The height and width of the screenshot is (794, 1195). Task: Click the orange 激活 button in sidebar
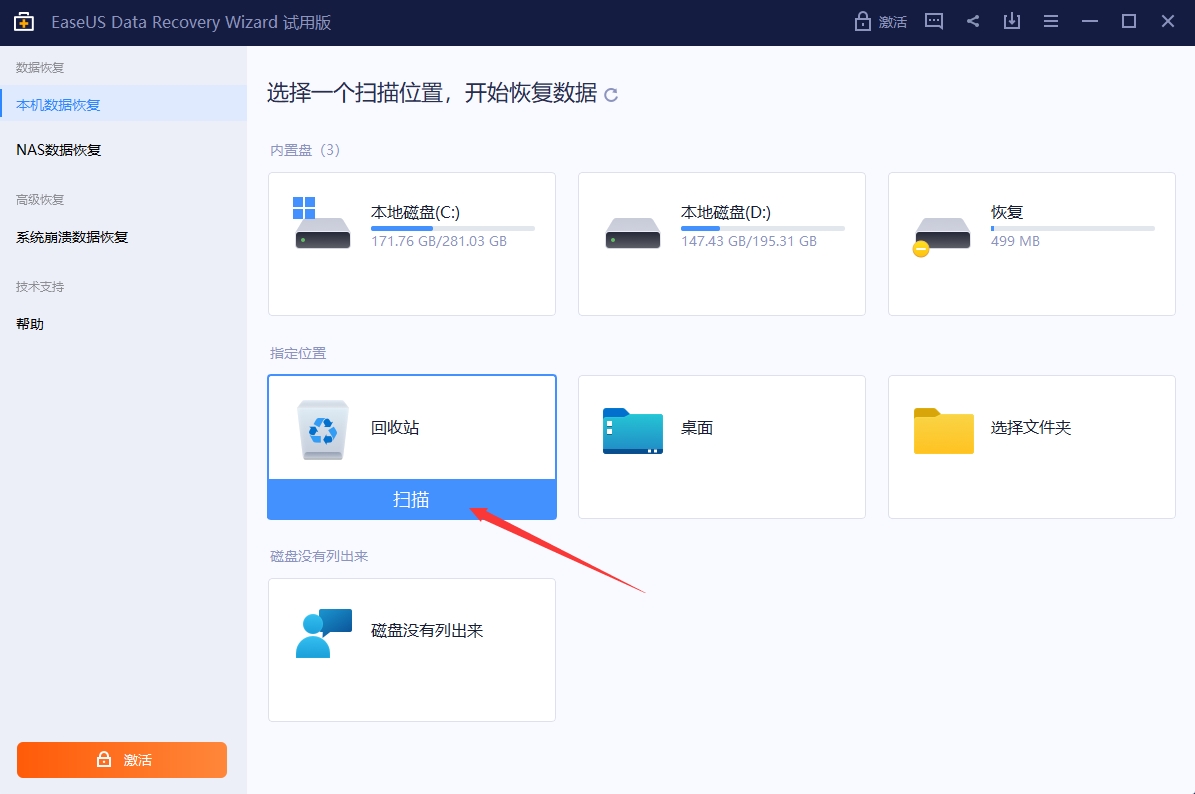pos(122,760)
